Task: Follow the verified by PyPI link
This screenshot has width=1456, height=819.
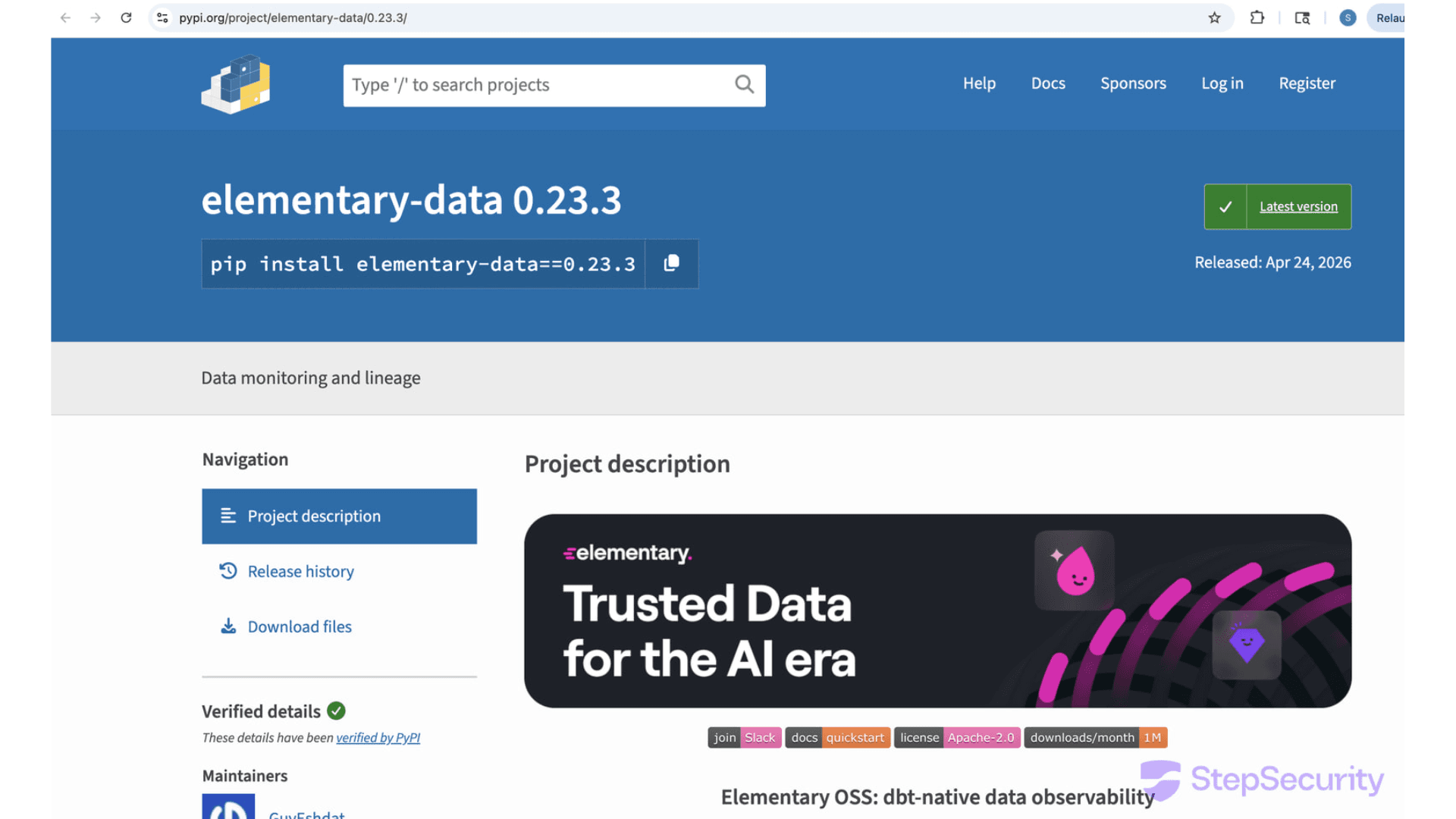Action: [x=378, y=737]
